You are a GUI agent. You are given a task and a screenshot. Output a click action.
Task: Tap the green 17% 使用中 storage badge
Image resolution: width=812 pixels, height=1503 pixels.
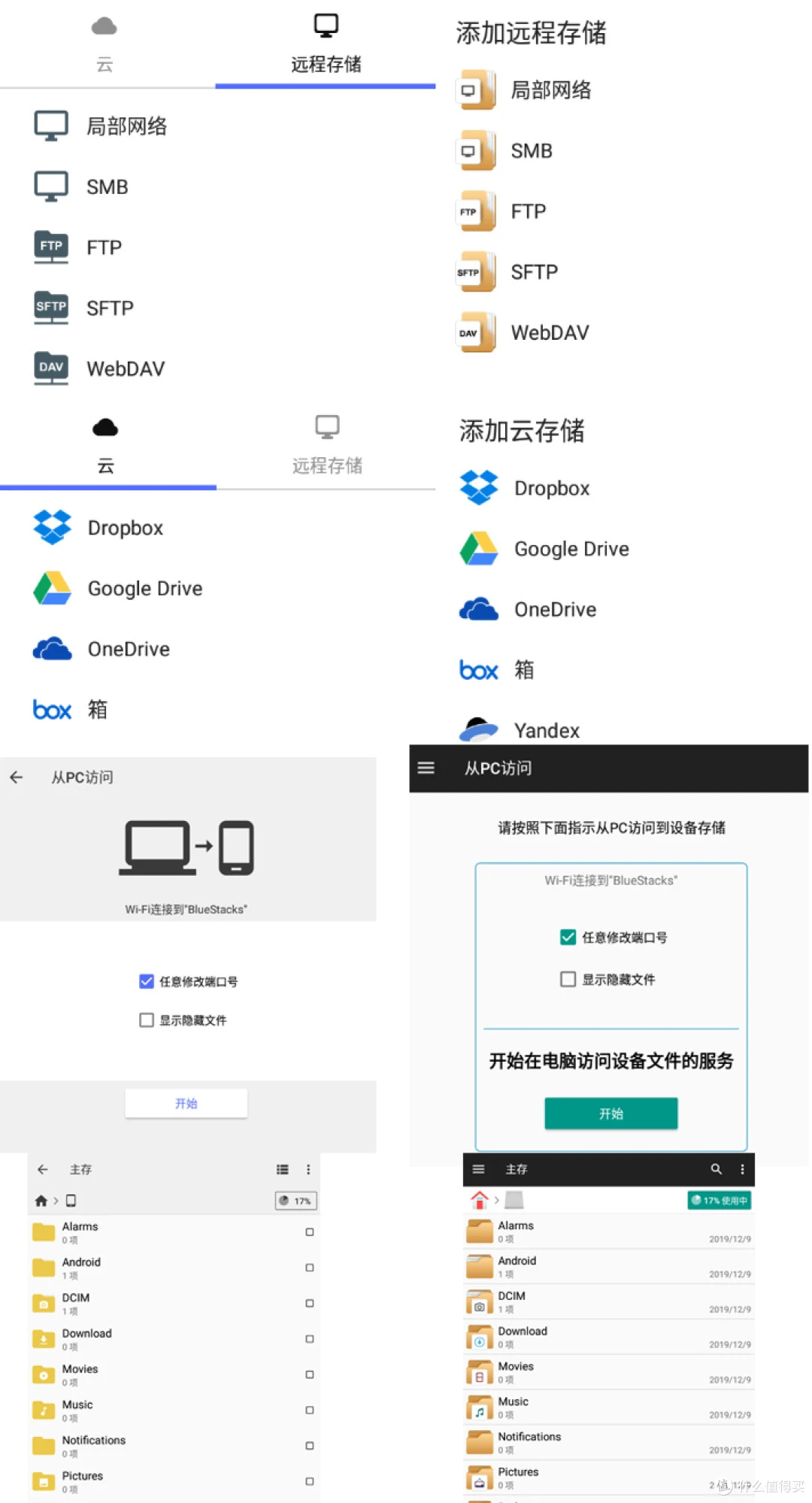[720, 1200]
